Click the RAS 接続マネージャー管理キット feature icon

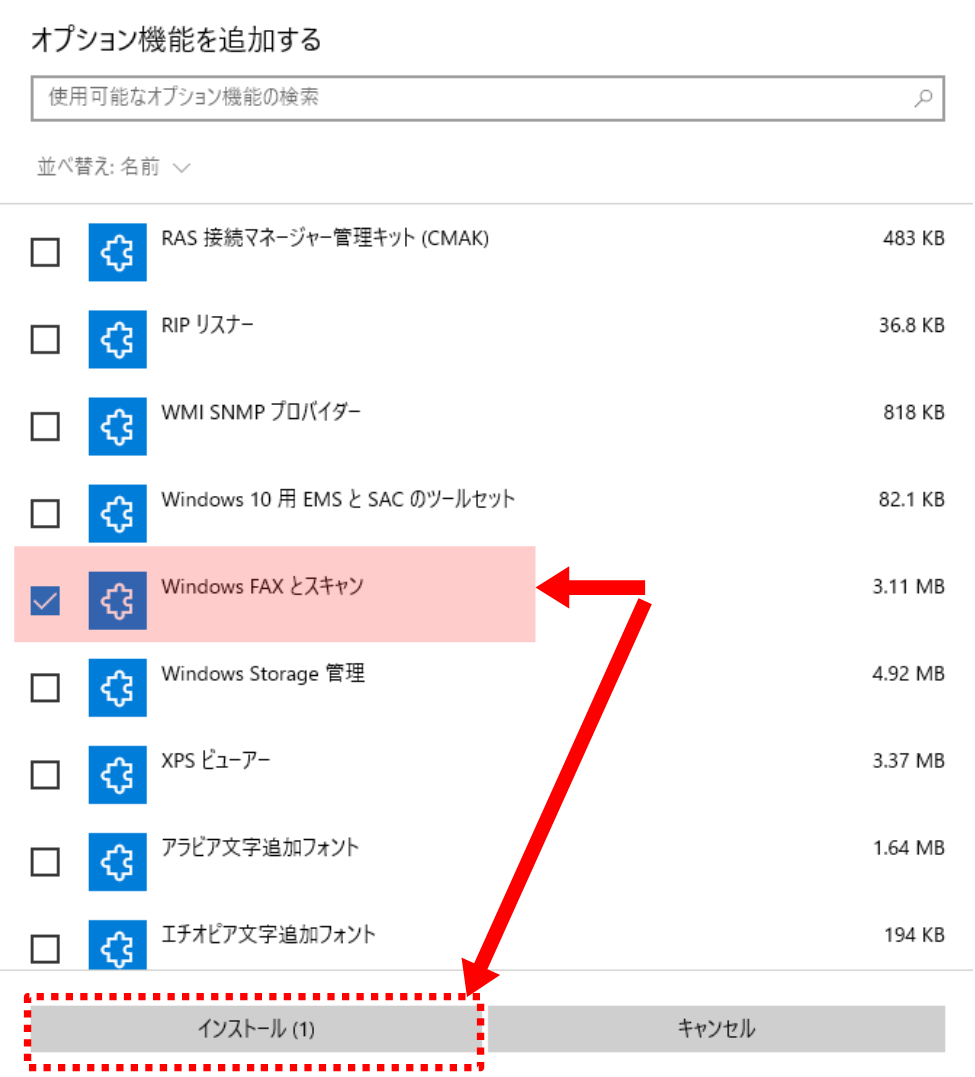click(x=117, y=253)
